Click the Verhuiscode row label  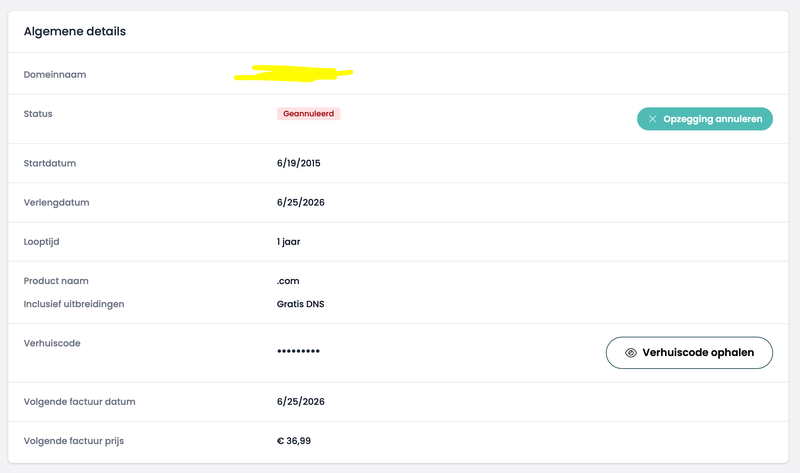[x=51, y=343]
